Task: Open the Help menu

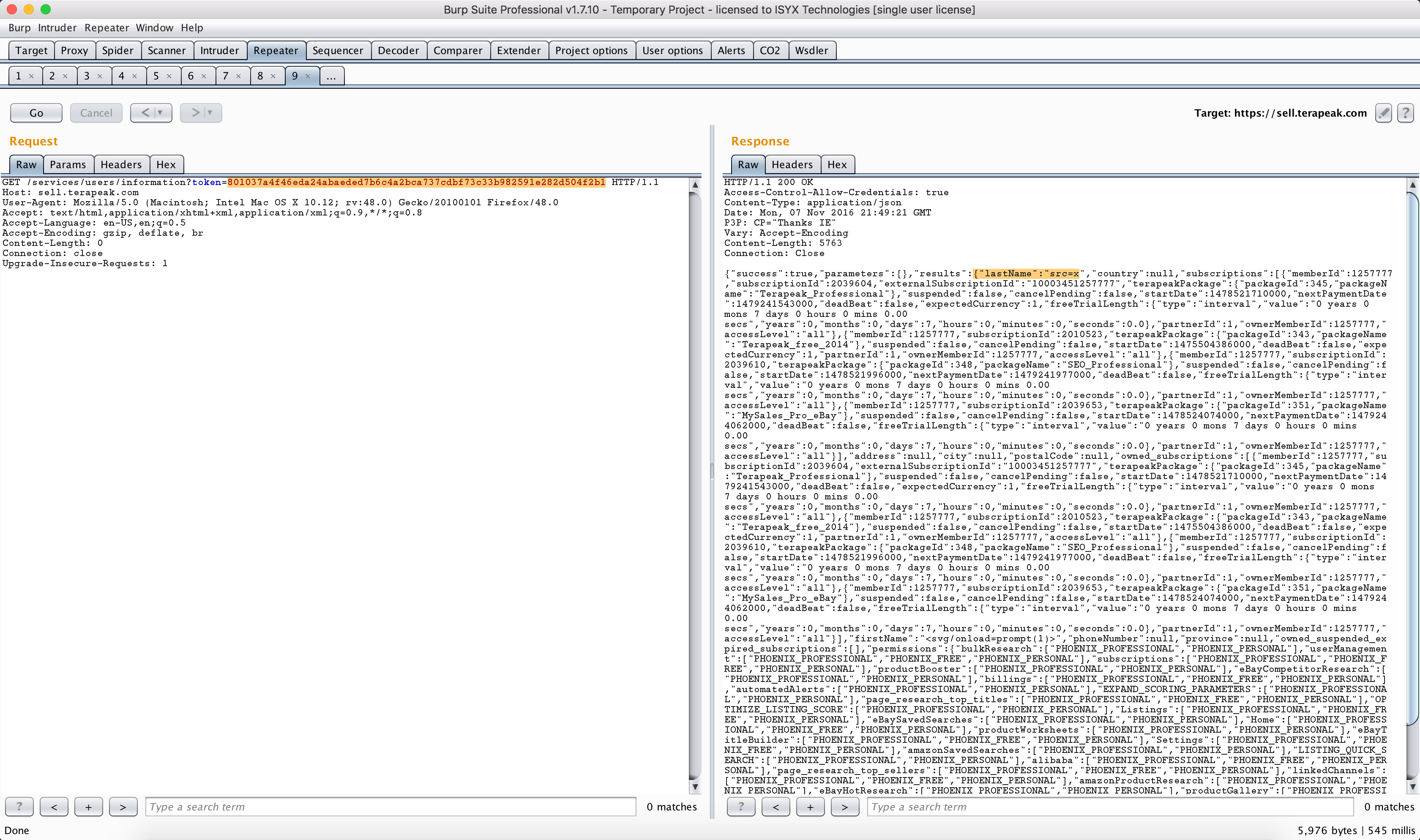Action: click(x=192, y=28)
